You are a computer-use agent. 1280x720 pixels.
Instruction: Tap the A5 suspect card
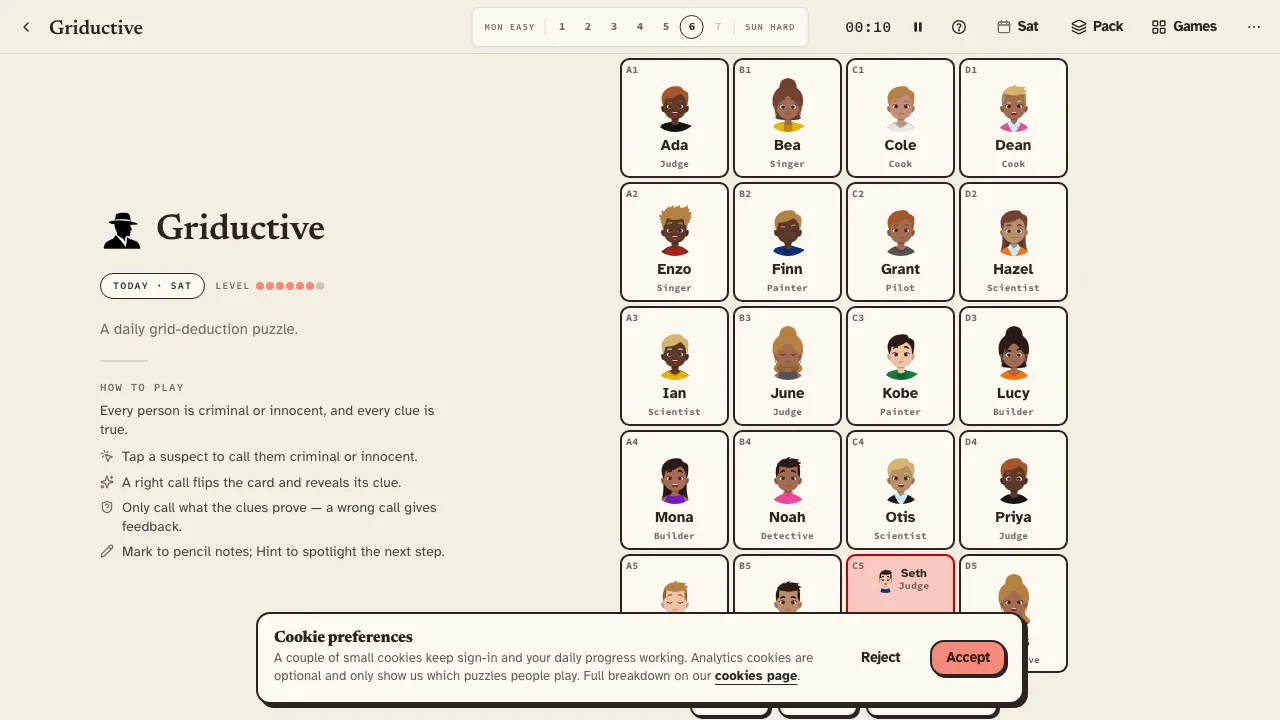point(674,583)
